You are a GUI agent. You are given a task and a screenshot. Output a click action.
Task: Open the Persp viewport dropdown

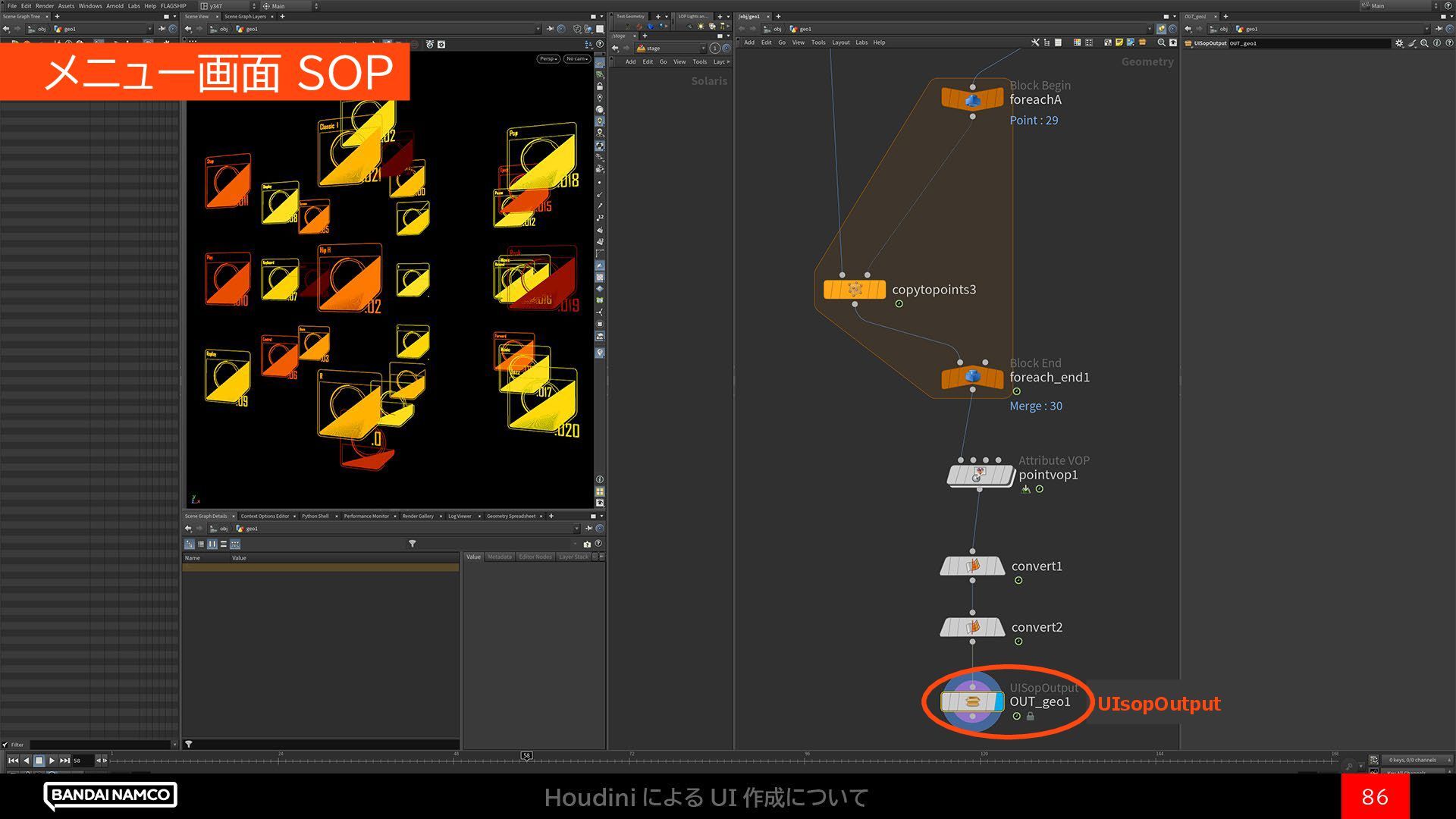pos(548,58)
